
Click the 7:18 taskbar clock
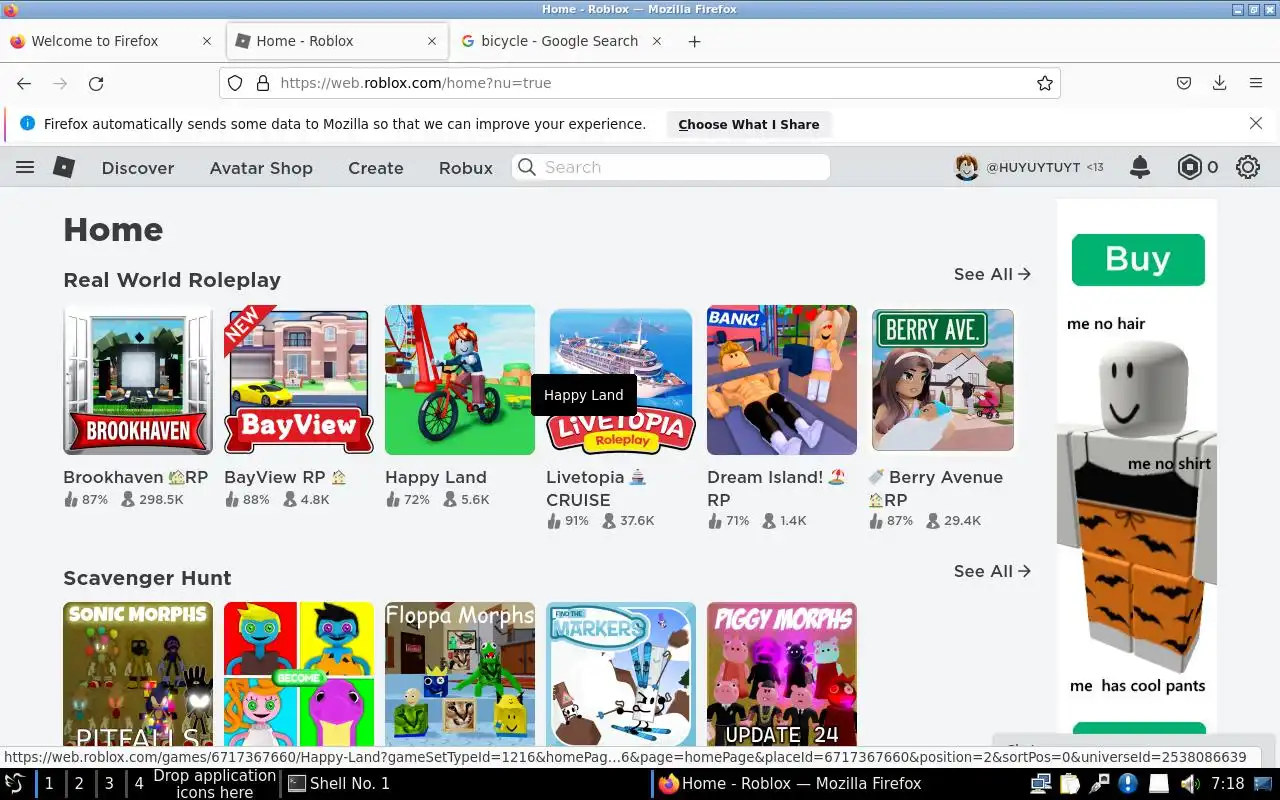[x=1227, y=784]
